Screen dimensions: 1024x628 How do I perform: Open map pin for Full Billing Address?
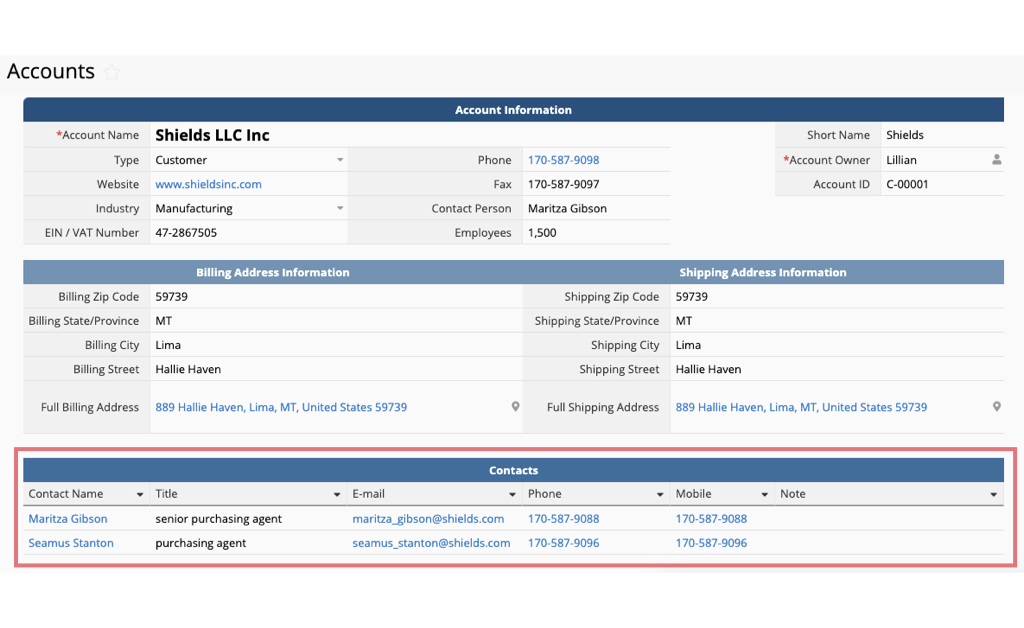(515, 407)
